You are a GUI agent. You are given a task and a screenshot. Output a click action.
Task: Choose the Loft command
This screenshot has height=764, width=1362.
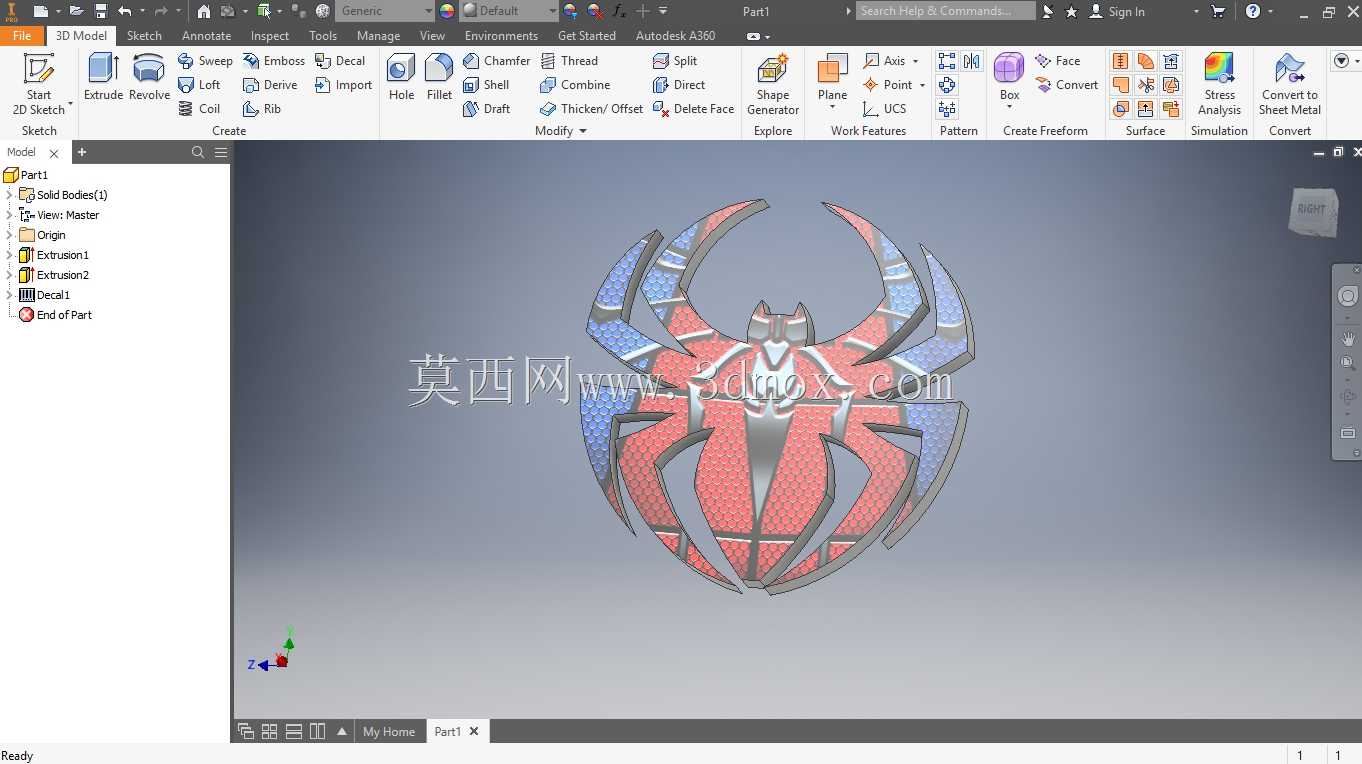(x=199, y=85)
